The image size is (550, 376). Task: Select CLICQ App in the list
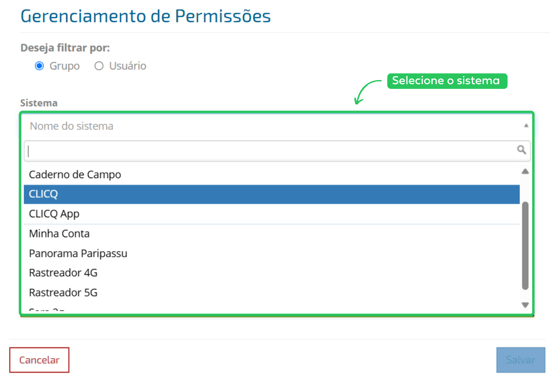[271, 214]
